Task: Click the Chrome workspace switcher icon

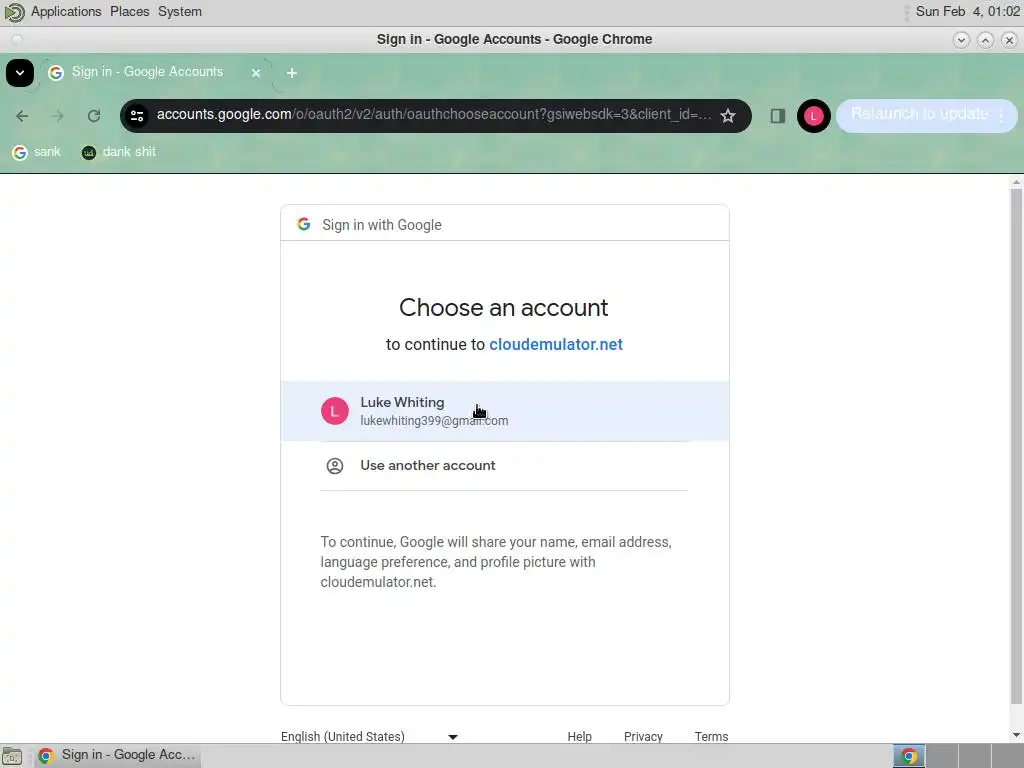Action: (908, 756)
